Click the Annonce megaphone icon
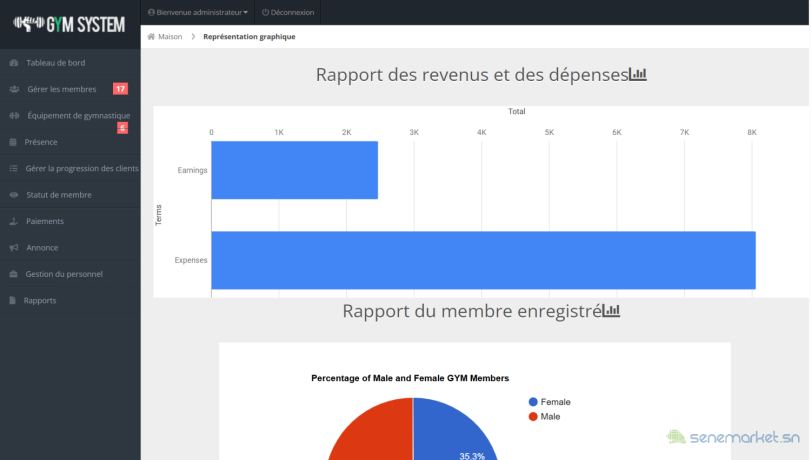The width and height of the screenshot is (811, 460). click(14, 247)
